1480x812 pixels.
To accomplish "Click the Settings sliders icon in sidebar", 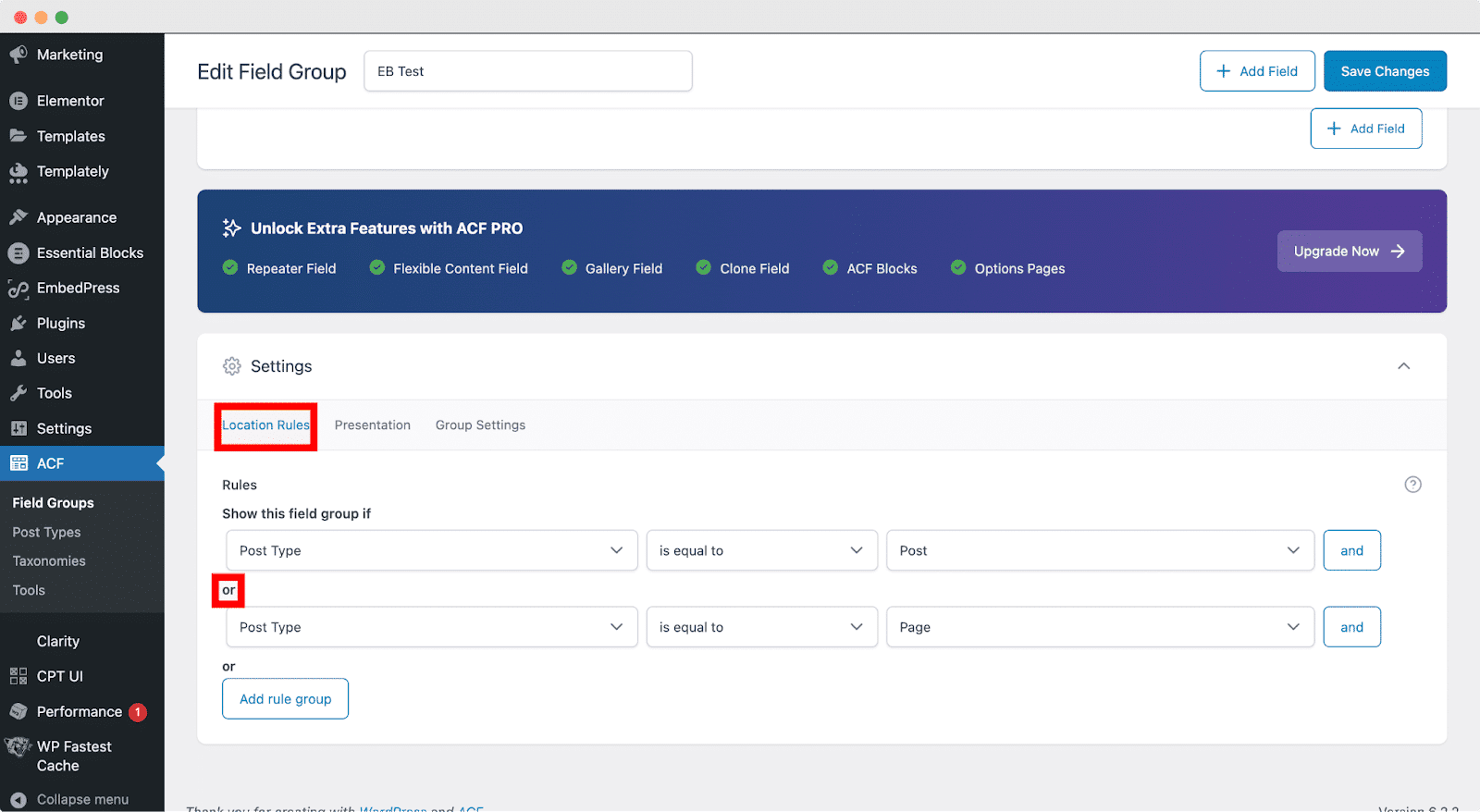I will tap(18, 428).
